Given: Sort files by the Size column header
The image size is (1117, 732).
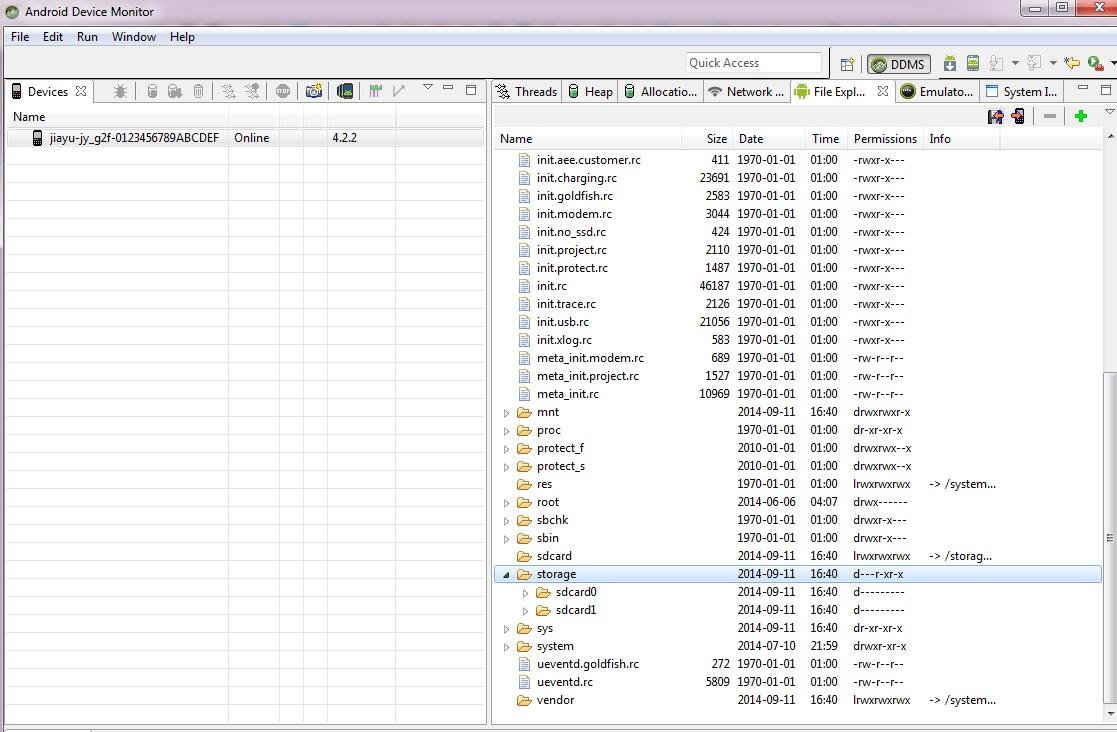Looking at the screenshot, I should (x=716, y=139).
